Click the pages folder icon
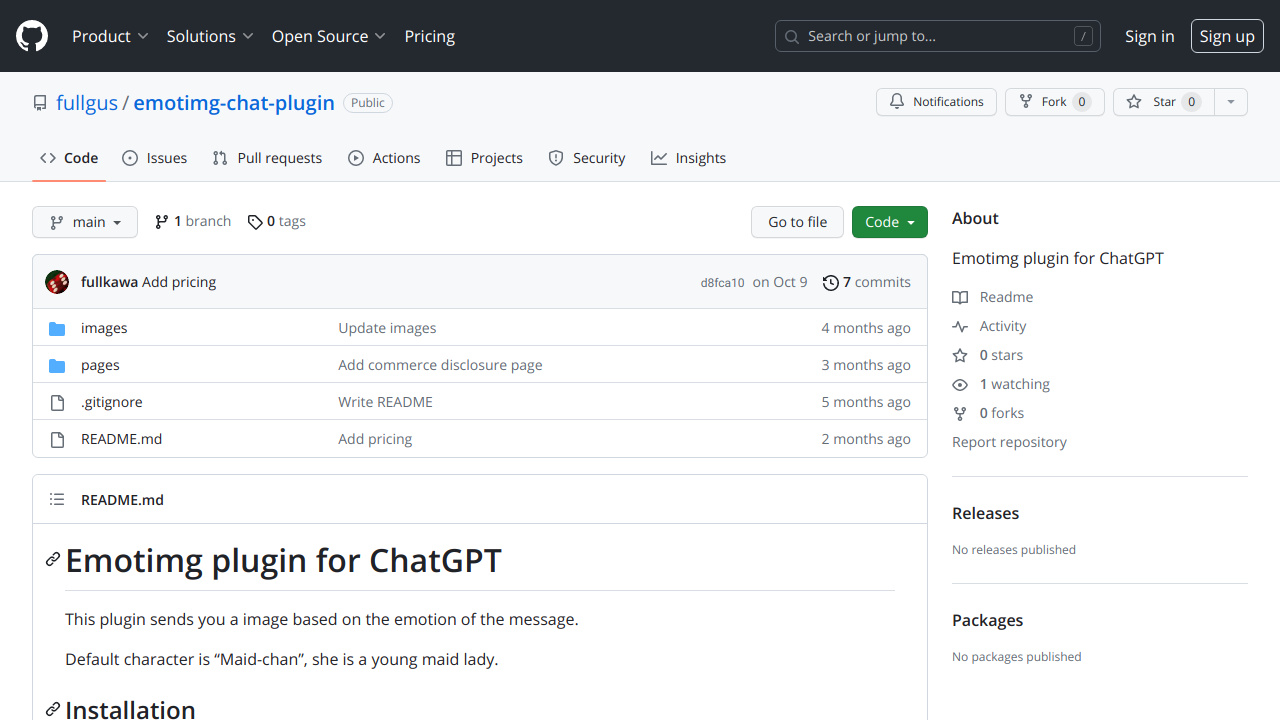Viewport: 1280px width, 720px height. 57,365
